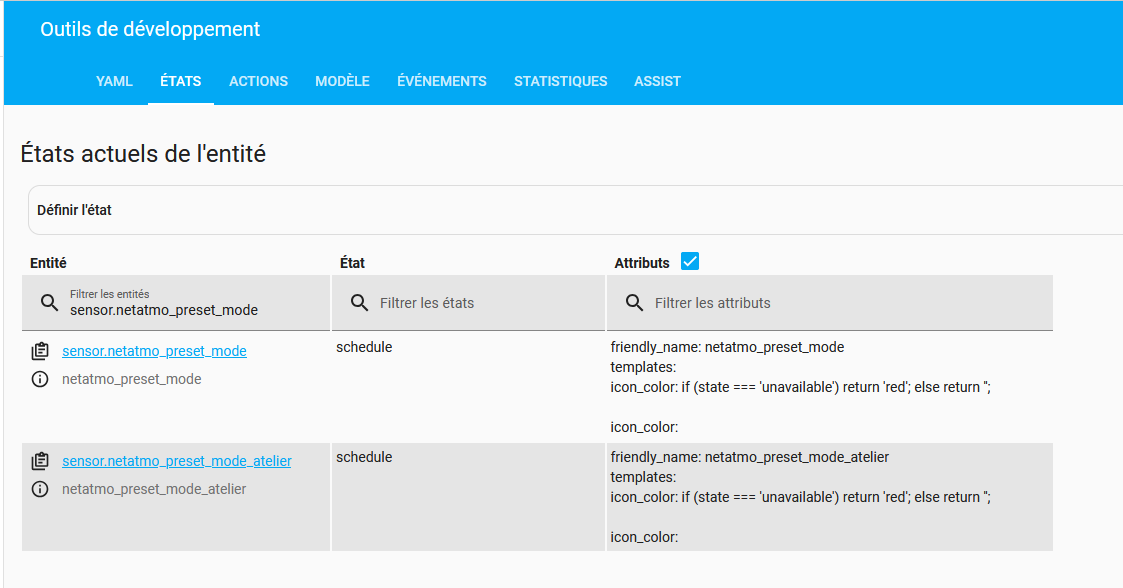Image resolution: width=1123 pixels, height=588 pixels.
Task: Go to the MODÈLE tab
Action: [342, 81]
